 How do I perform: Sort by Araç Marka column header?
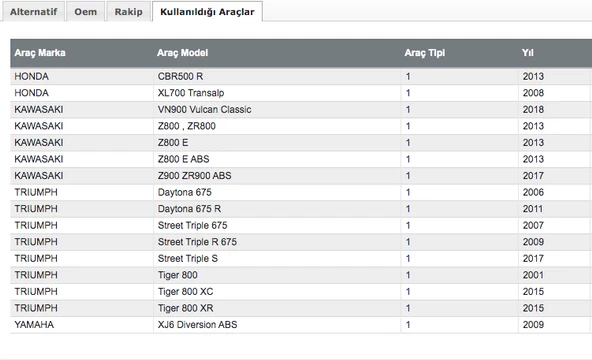pos(40,53)
